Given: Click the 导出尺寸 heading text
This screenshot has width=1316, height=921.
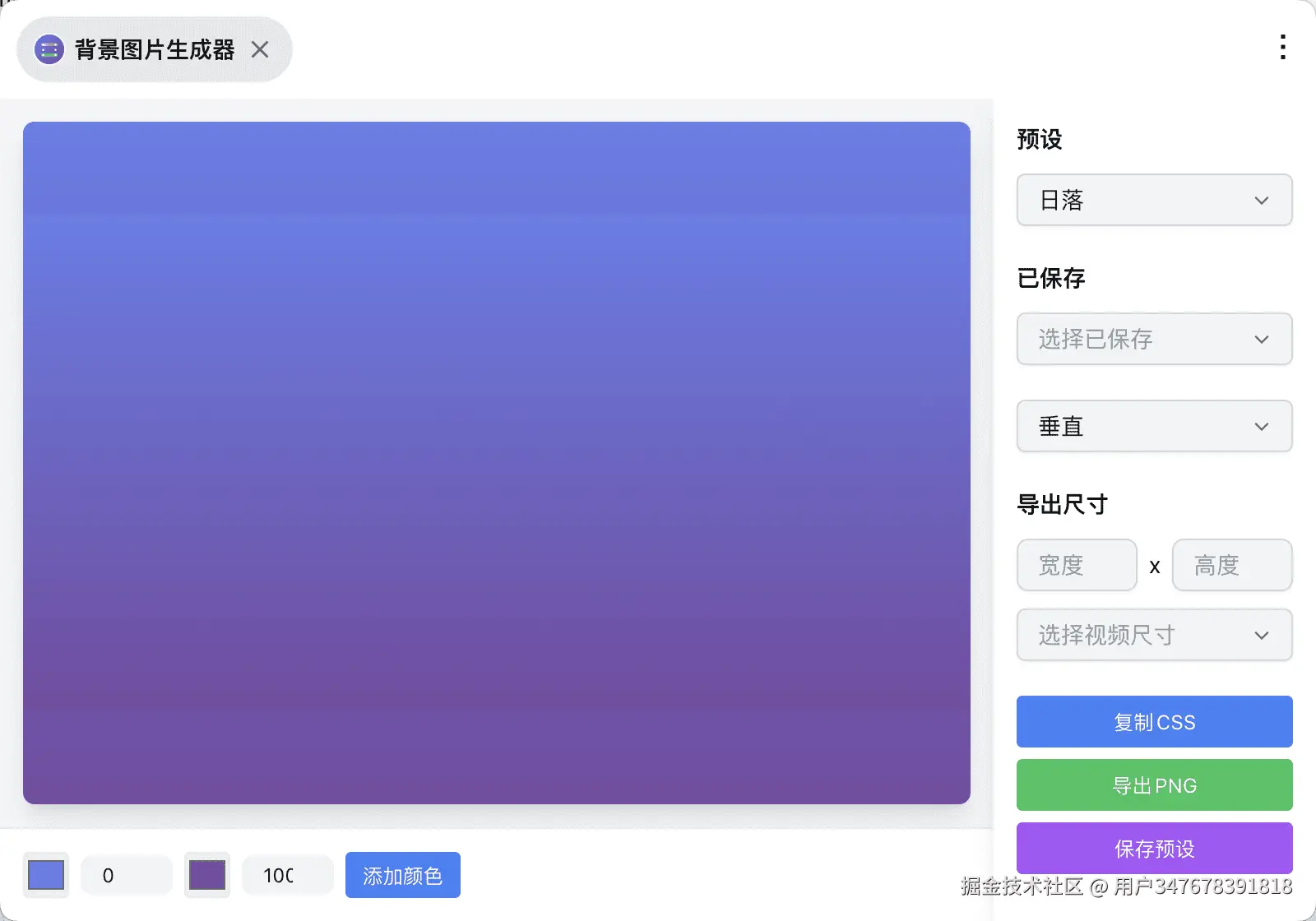Looking at the screenshot, I should click(x=1063, y=504).
